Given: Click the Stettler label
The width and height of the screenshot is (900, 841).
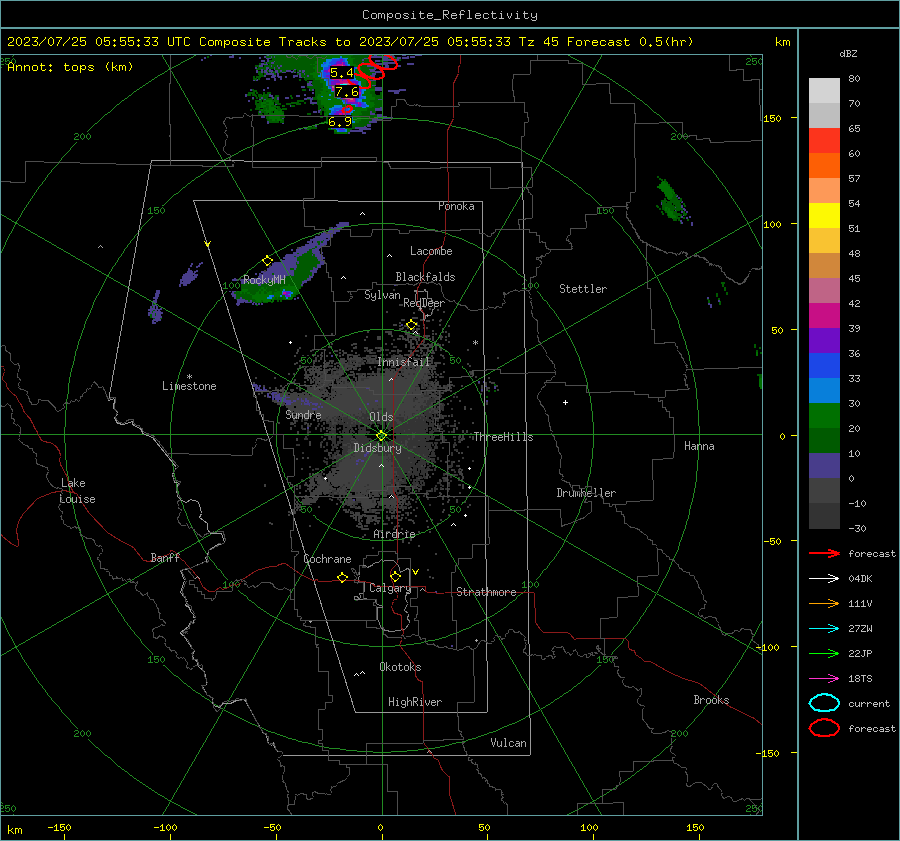Looking at the screenshot, I should (x=583, y=289).
